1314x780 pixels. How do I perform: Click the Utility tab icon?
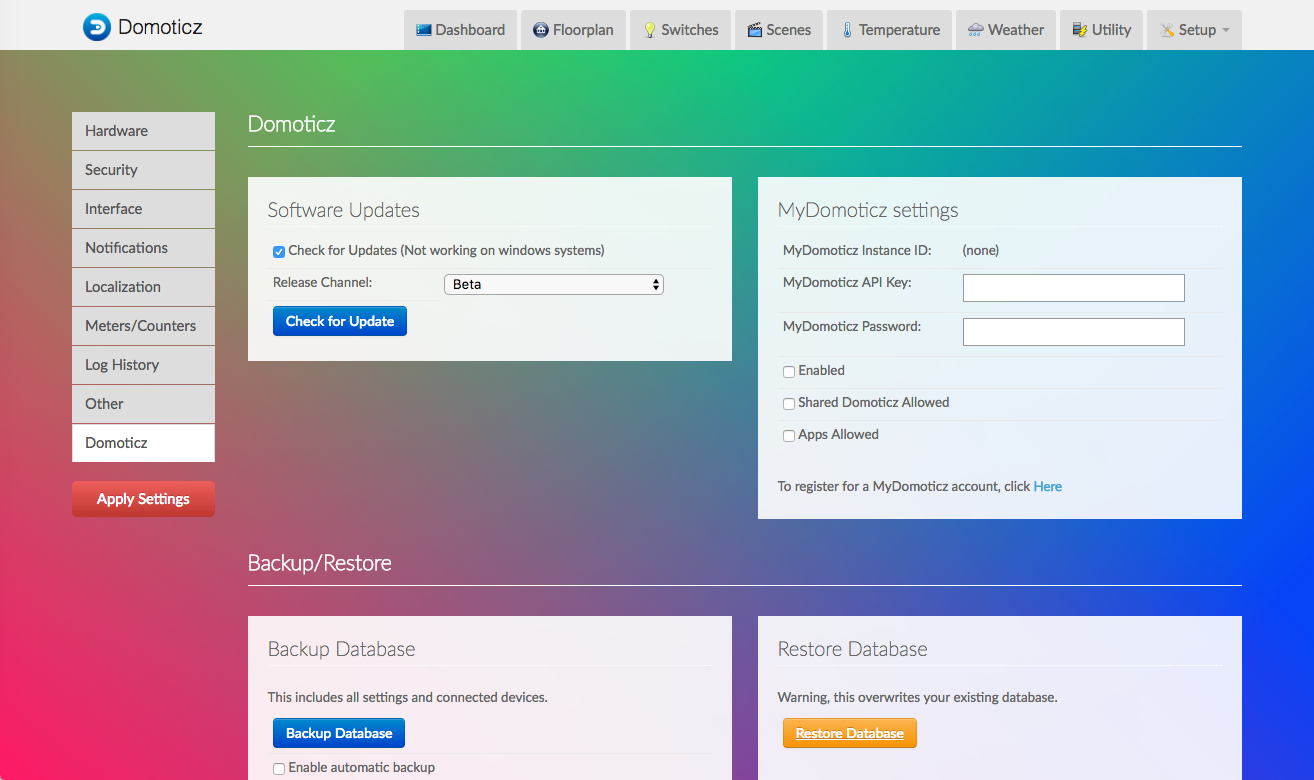(1080, 30)
